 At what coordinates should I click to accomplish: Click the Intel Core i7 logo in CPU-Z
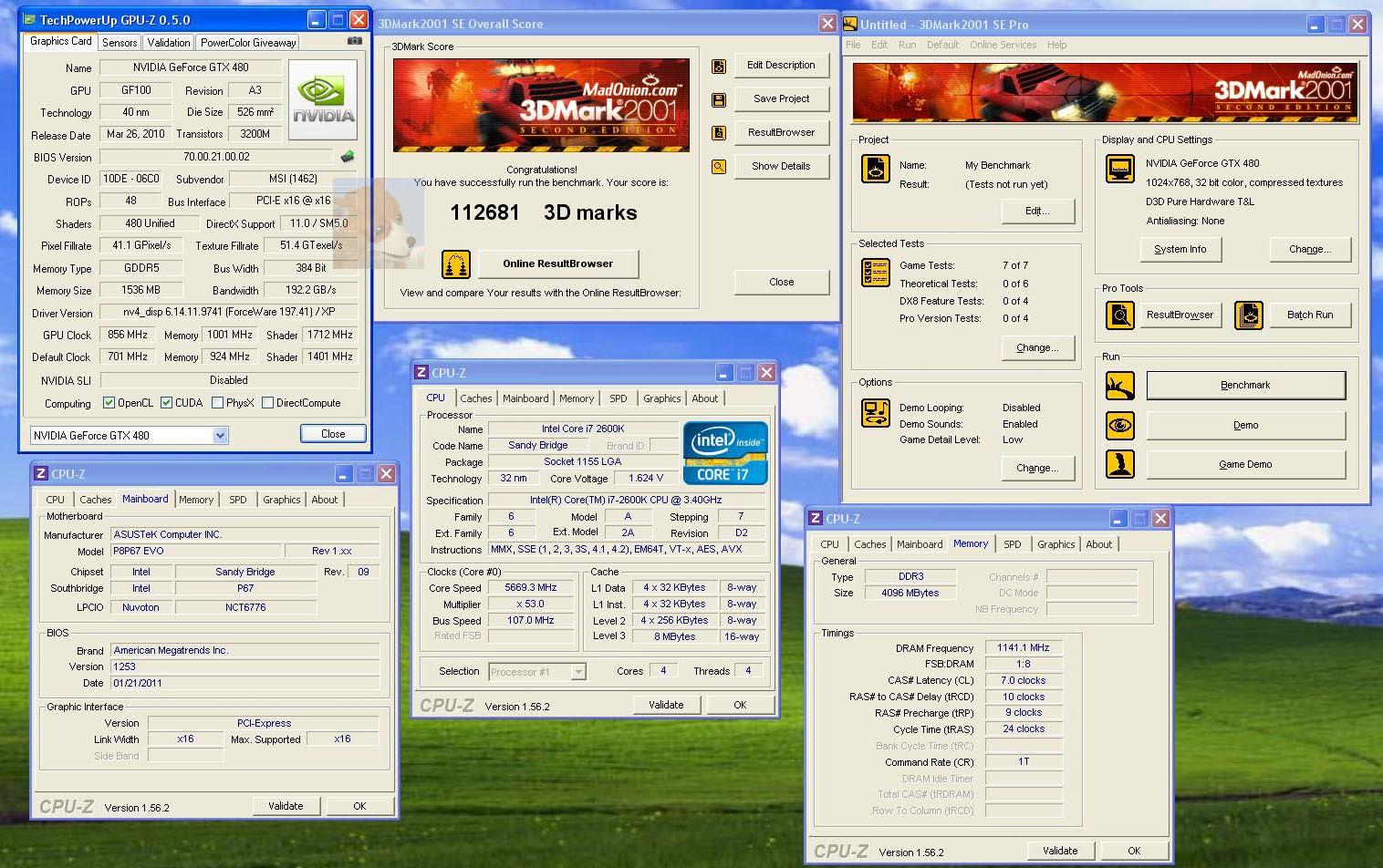point(725,452)
